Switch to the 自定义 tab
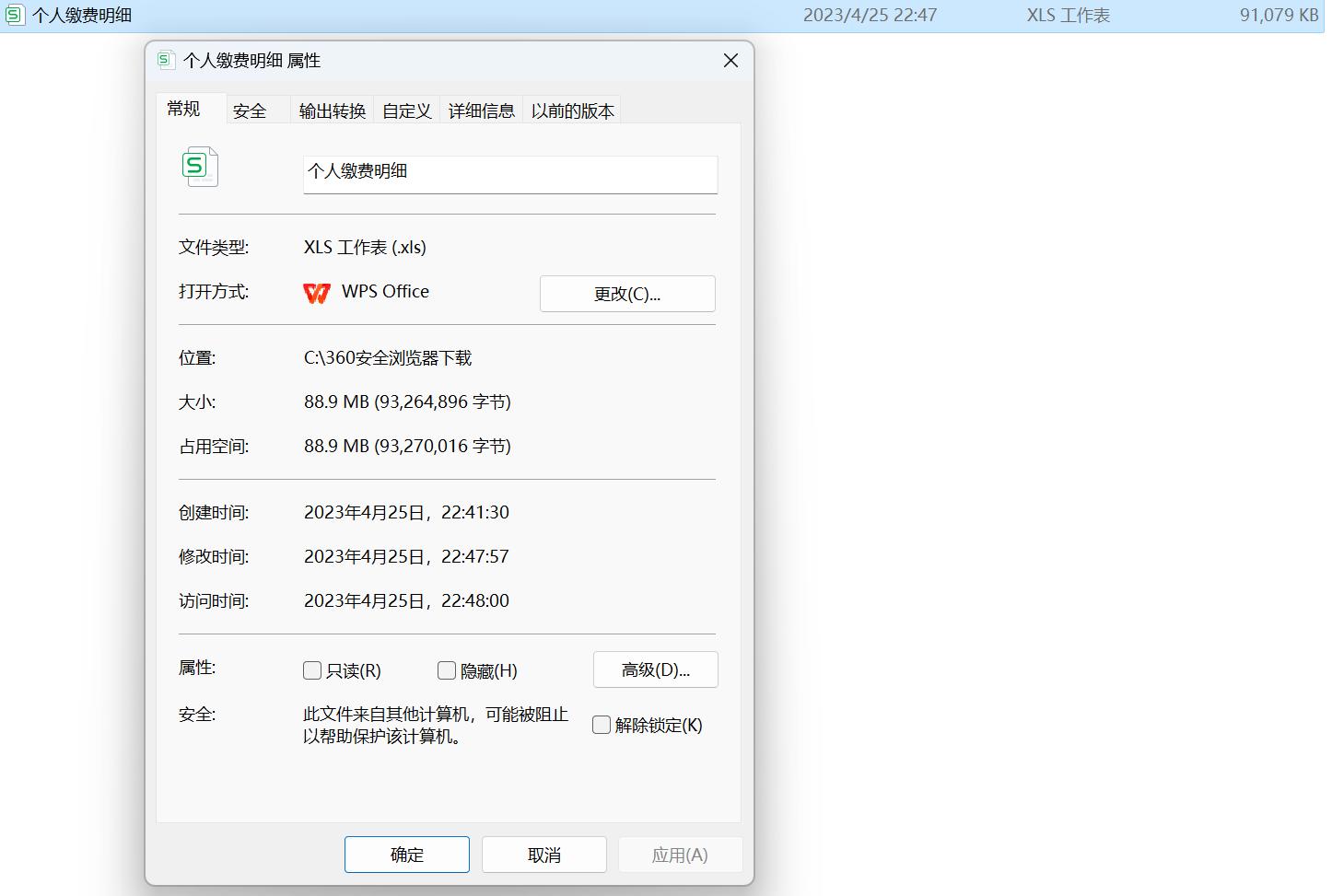The width and height of the screenshot is (1332, 896). click(405, 110)
